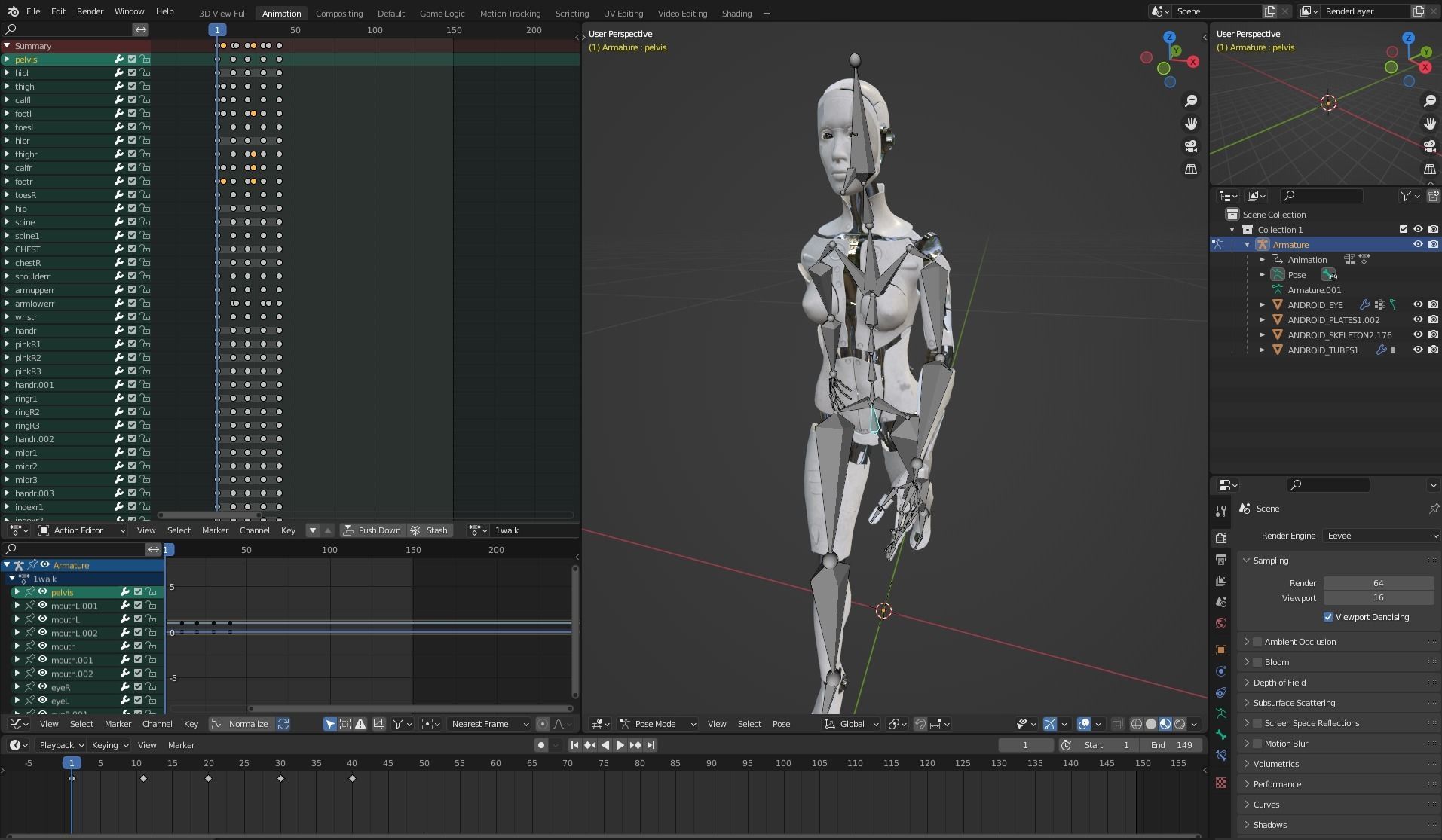Click wrench icon on pelvis channel
1442x840 pixels.
[118, 60]
